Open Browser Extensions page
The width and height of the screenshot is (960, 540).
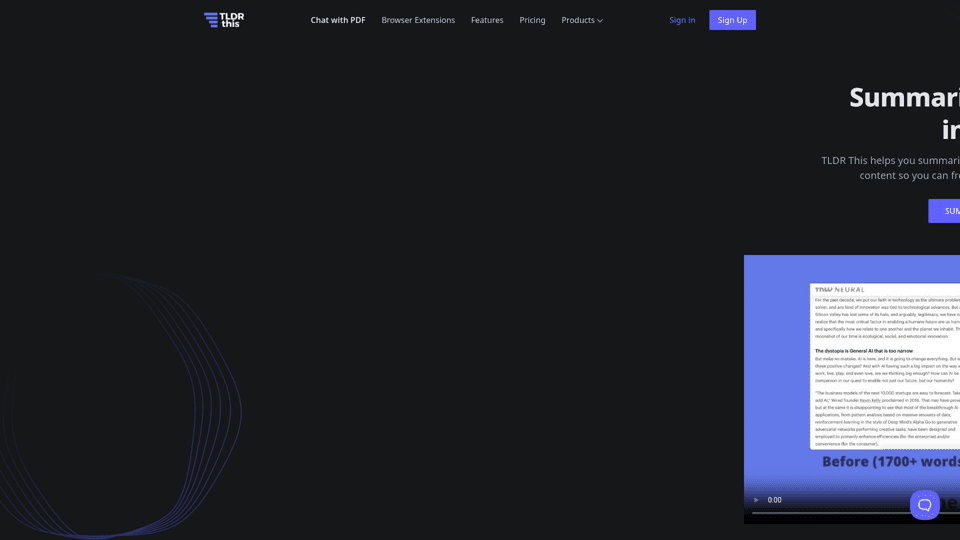[x=418, y=20]
